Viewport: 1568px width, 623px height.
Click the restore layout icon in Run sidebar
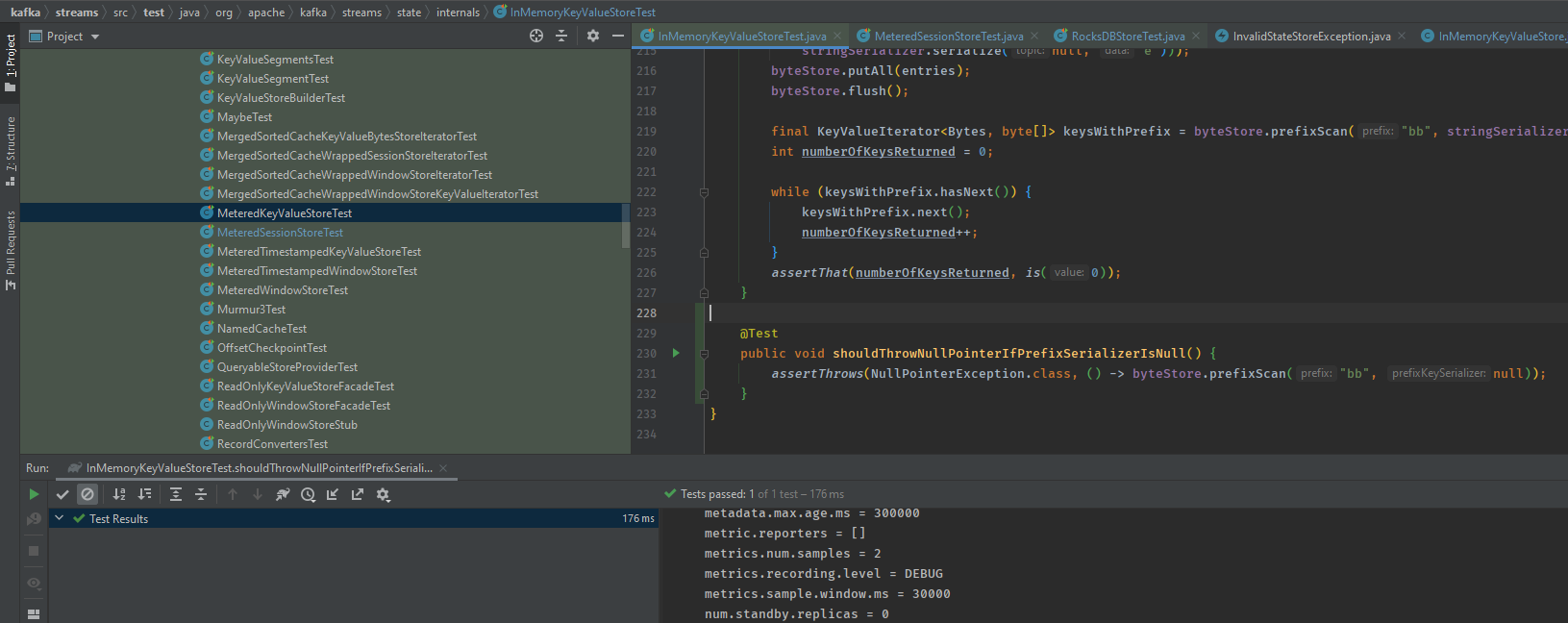coord(34,613)
